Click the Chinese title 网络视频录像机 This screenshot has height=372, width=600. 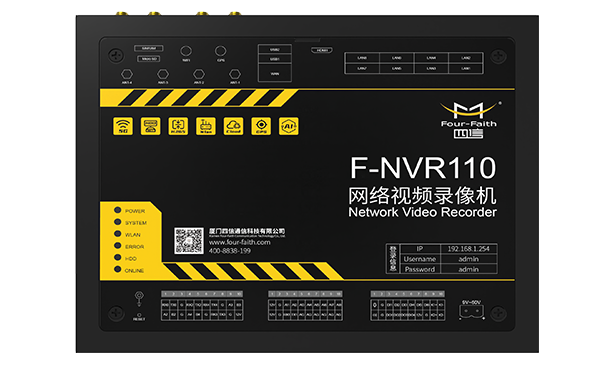[x=422, y=196]
